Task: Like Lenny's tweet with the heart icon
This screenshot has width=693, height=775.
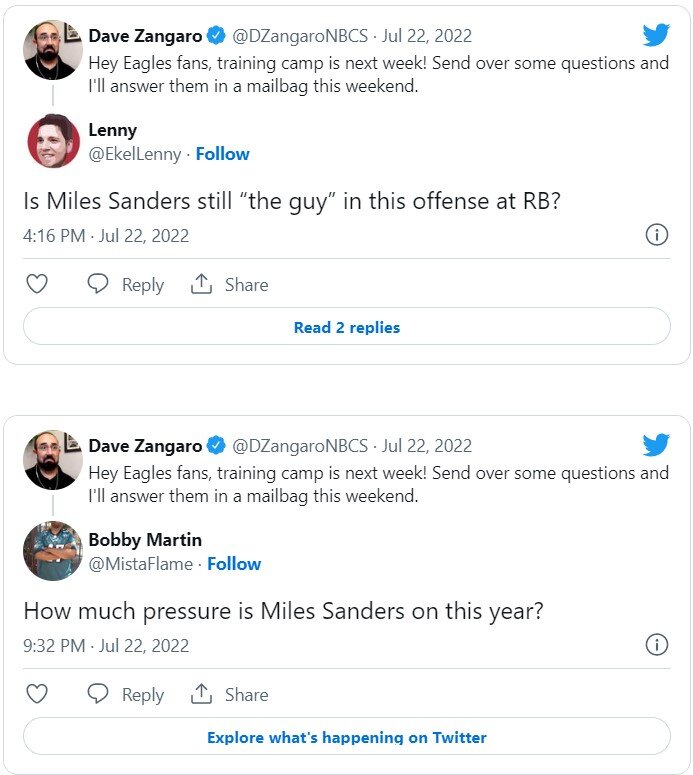Action: tap(37, 284)
